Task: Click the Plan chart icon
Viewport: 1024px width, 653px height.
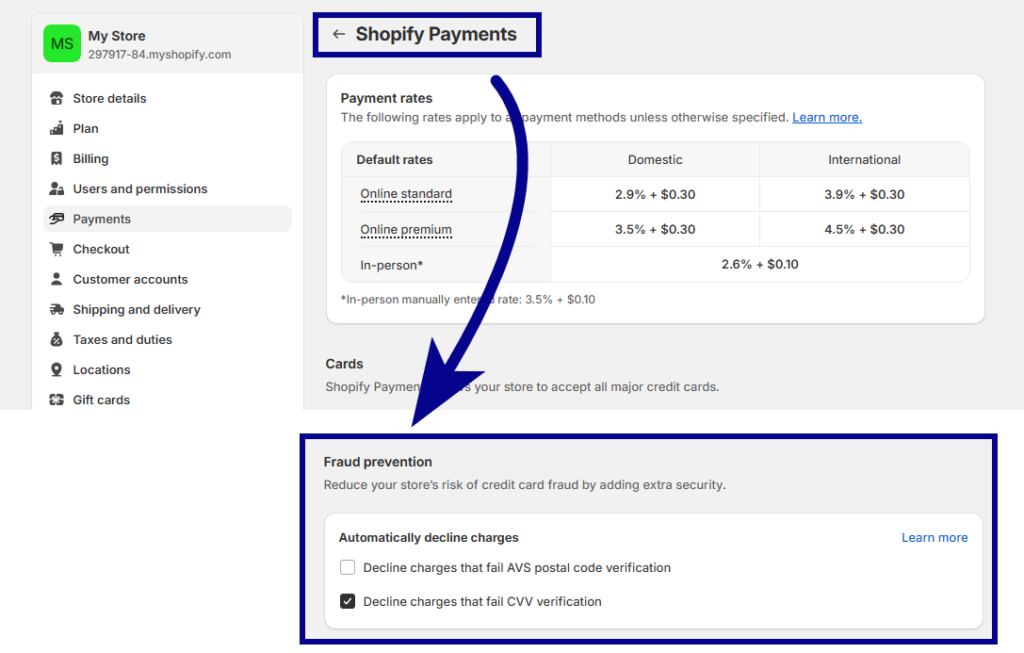Action: (x=57, y=128)
